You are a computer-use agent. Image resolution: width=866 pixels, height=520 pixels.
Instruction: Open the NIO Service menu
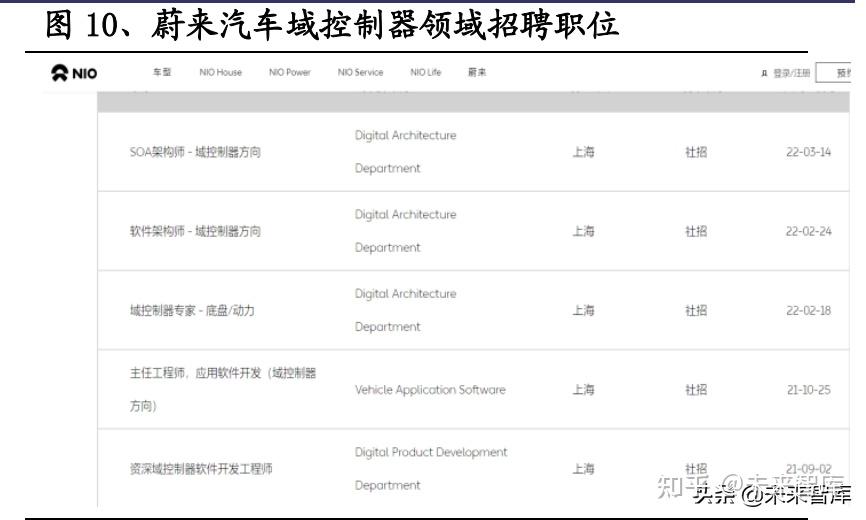click(x=360, y=72)
